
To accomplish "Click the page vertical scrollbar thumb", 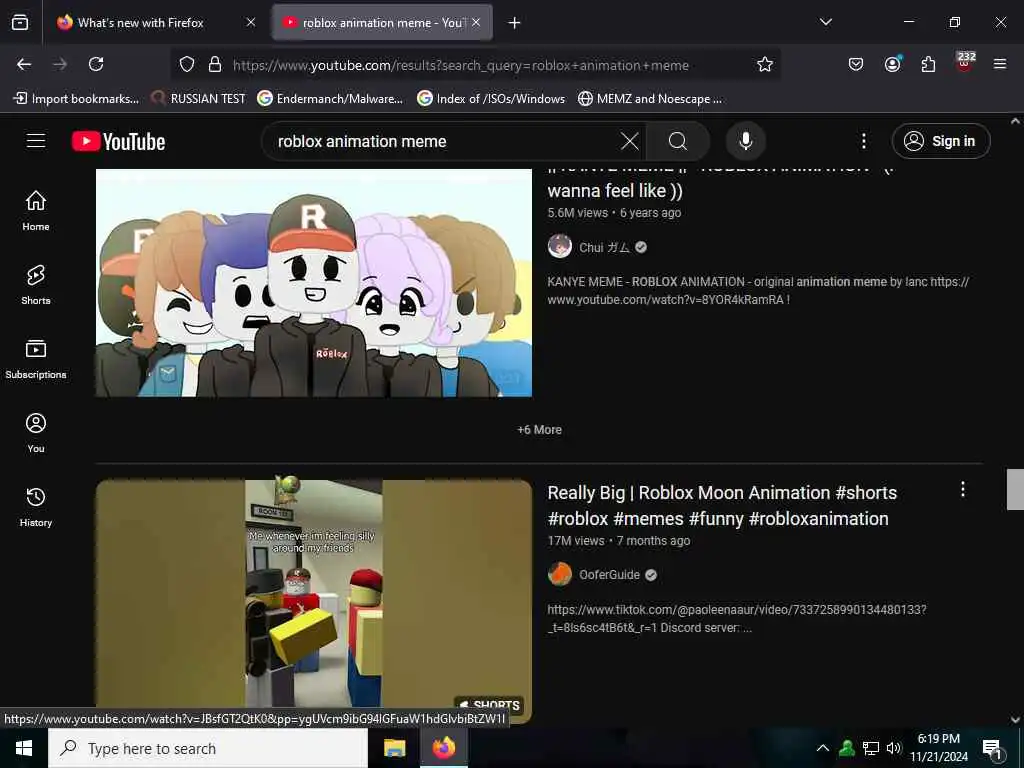I will 1015,489.
